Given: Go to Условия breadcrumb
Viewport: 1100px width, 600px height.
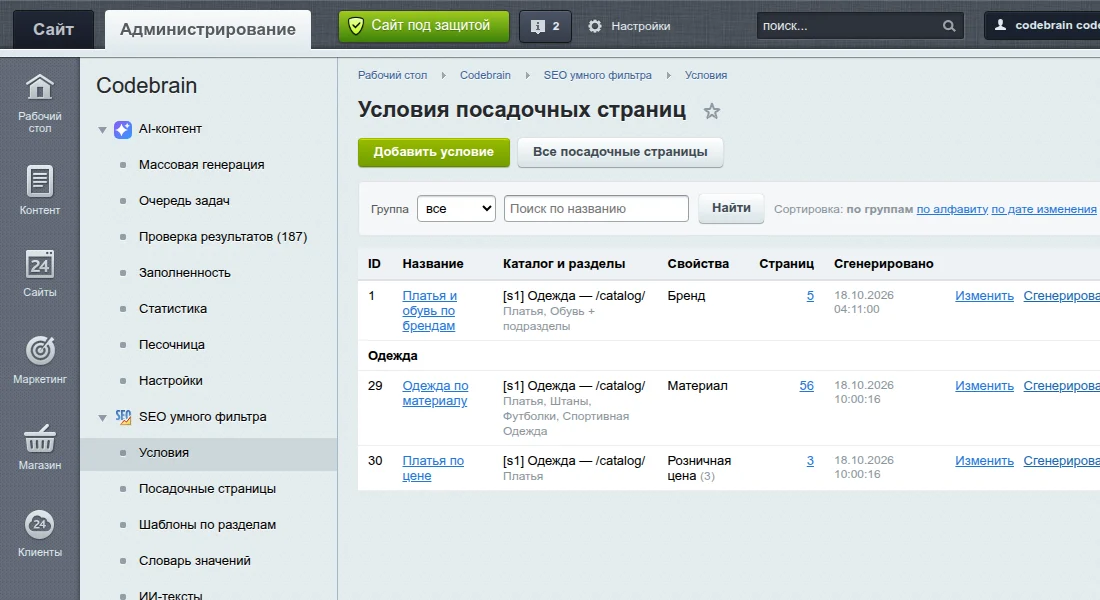Looking at the screenshot, I should pyautogui.click(x=706, y=75).
